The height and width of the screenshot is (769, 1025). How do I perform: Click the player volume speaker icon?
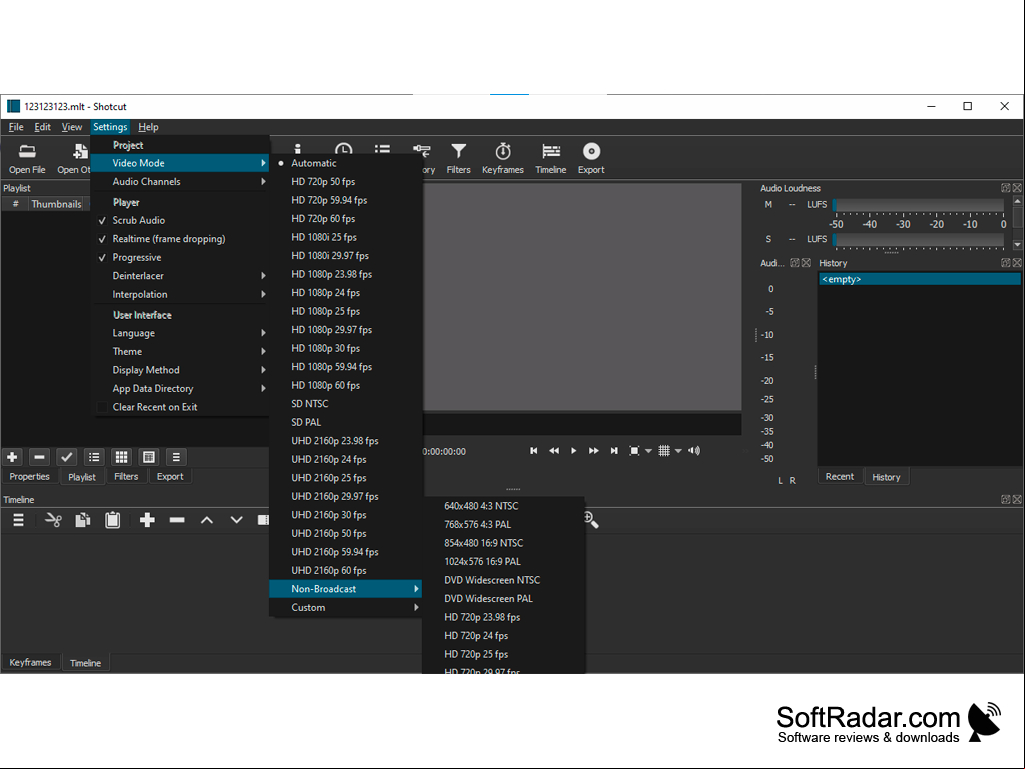(x=694, y=451)
